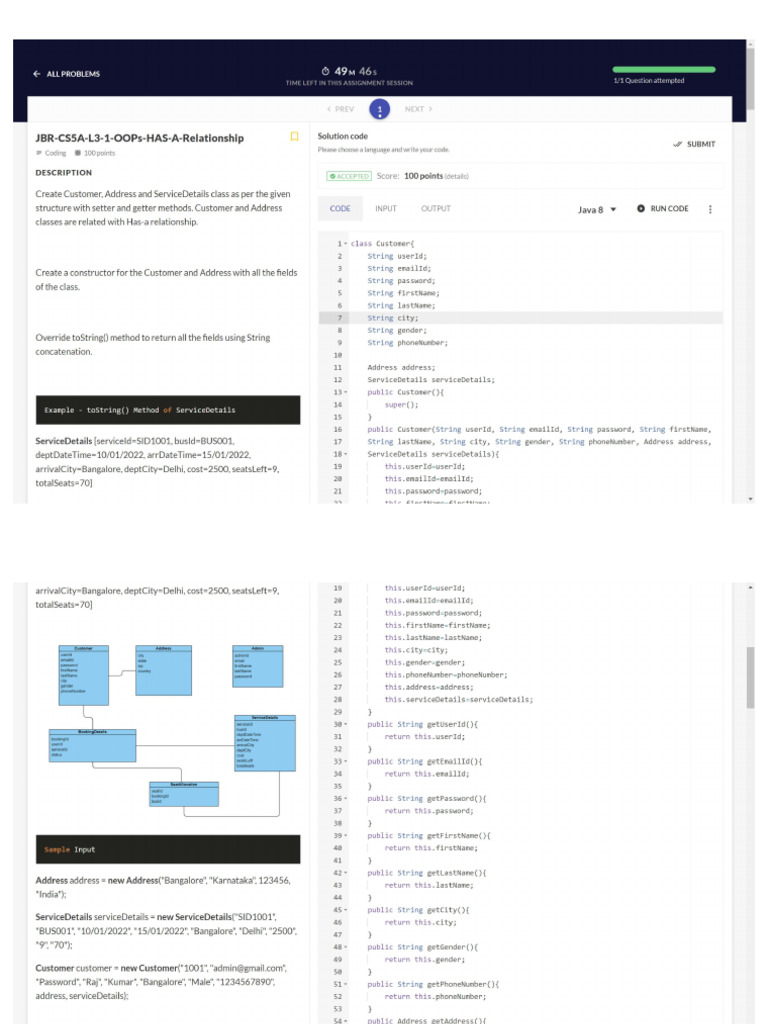Click 'return this.phoneNumber;' on line 52

pos(435,997)
